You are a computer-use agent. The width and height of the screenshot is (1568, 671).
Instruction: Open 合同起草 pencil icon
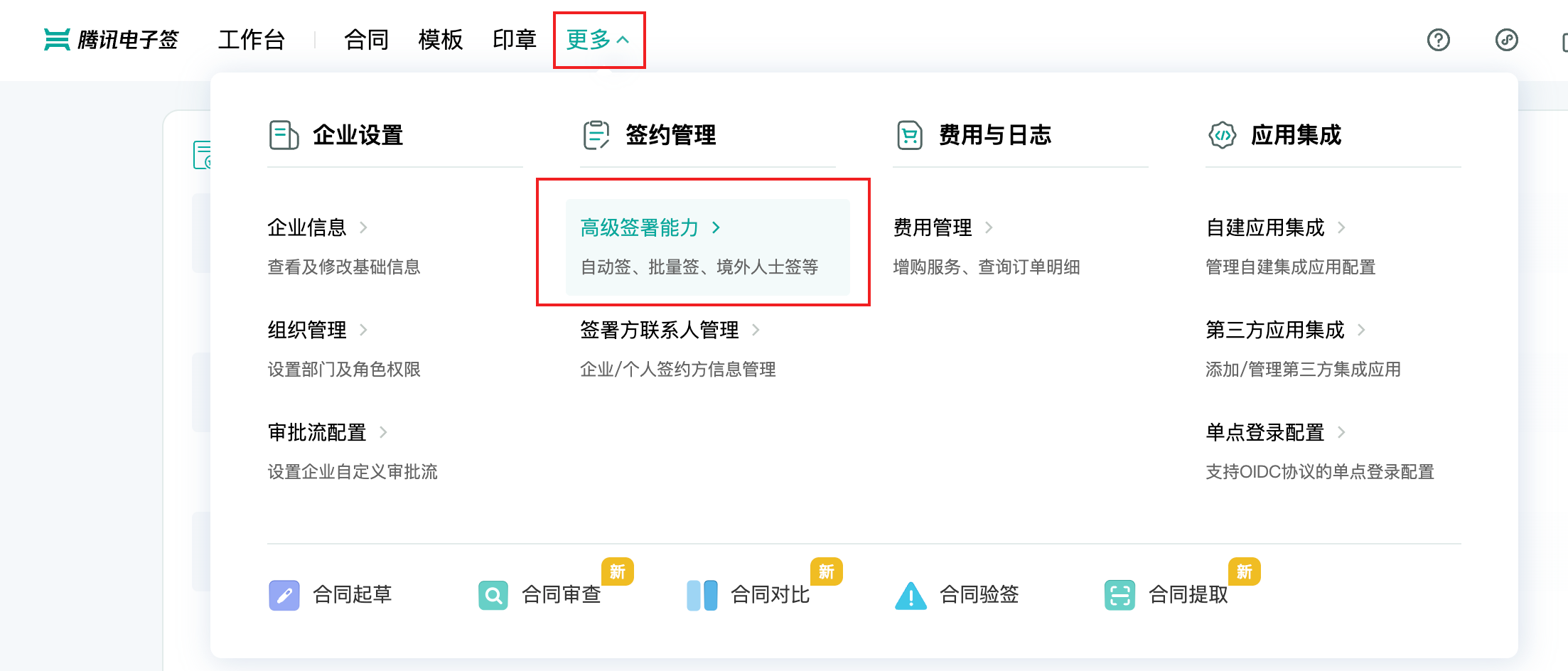284,595
